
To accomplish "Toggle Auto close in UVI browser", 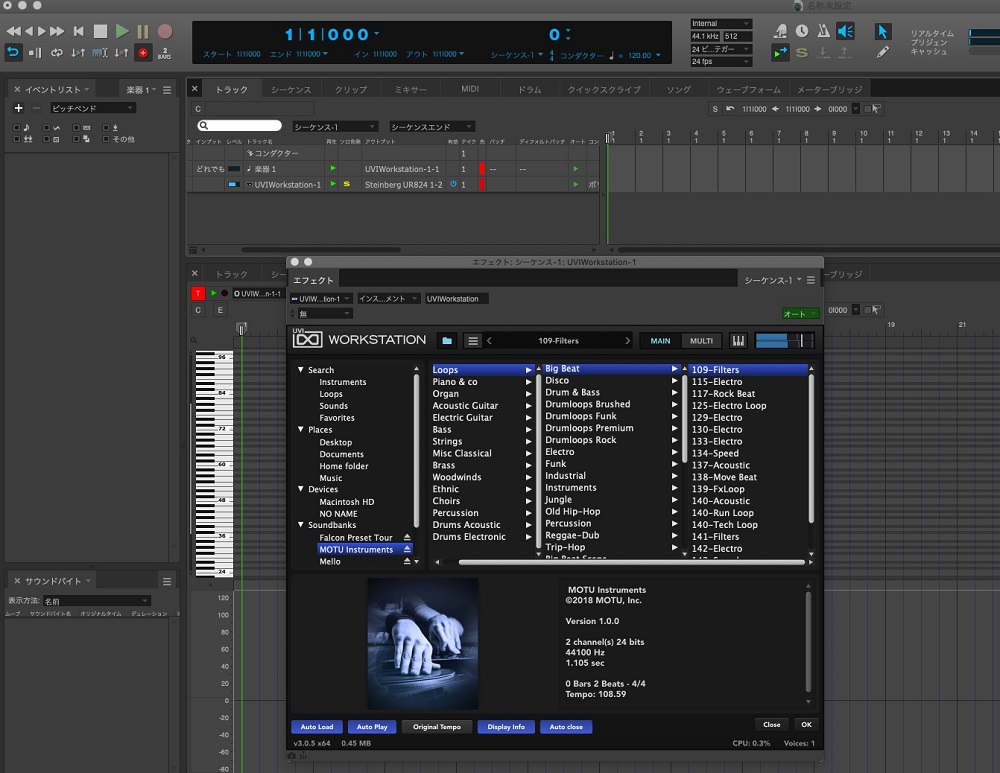I will pyautogui.click(x=566, y=726).
